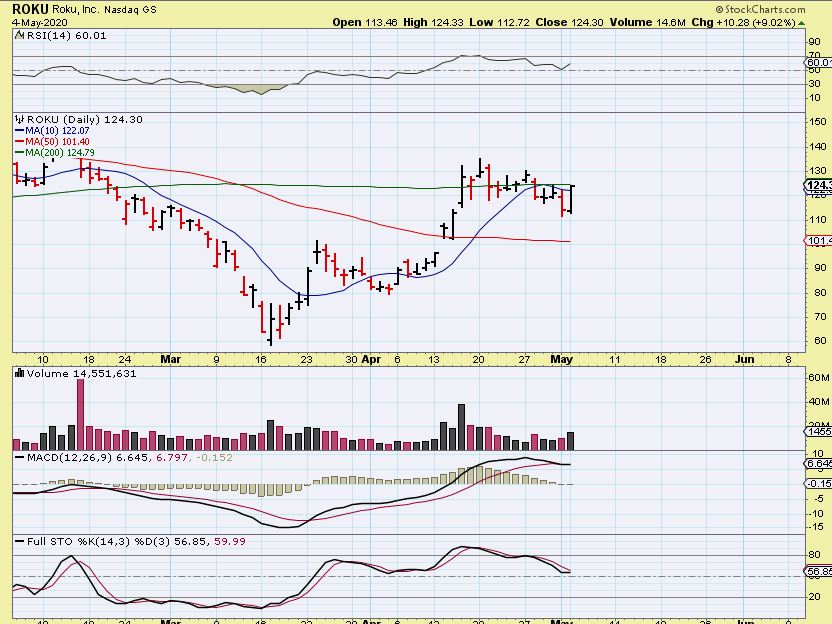Click the 'Open 113.46' value
This screenshot has height=624, width=832.
pos(365,22)
